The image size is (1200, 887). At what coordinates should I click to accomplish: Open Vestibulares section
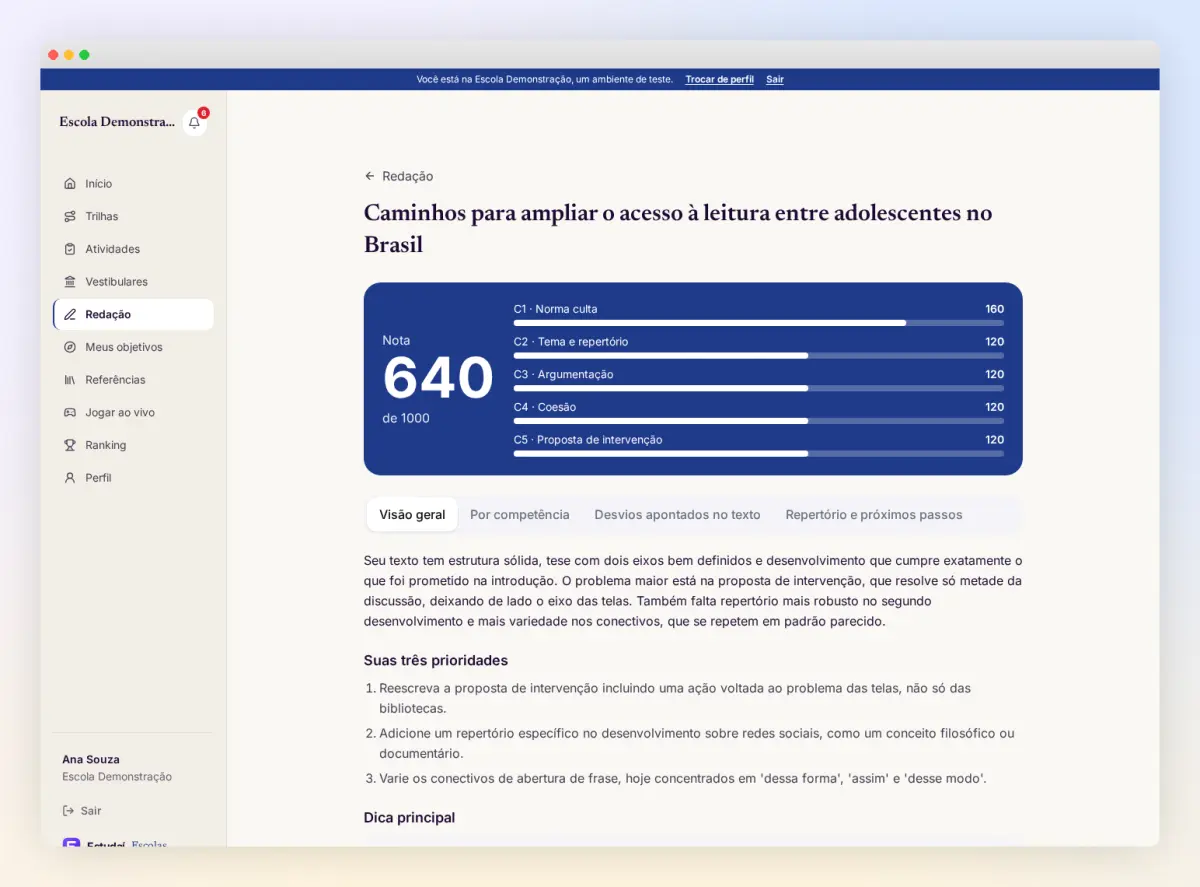133,282
